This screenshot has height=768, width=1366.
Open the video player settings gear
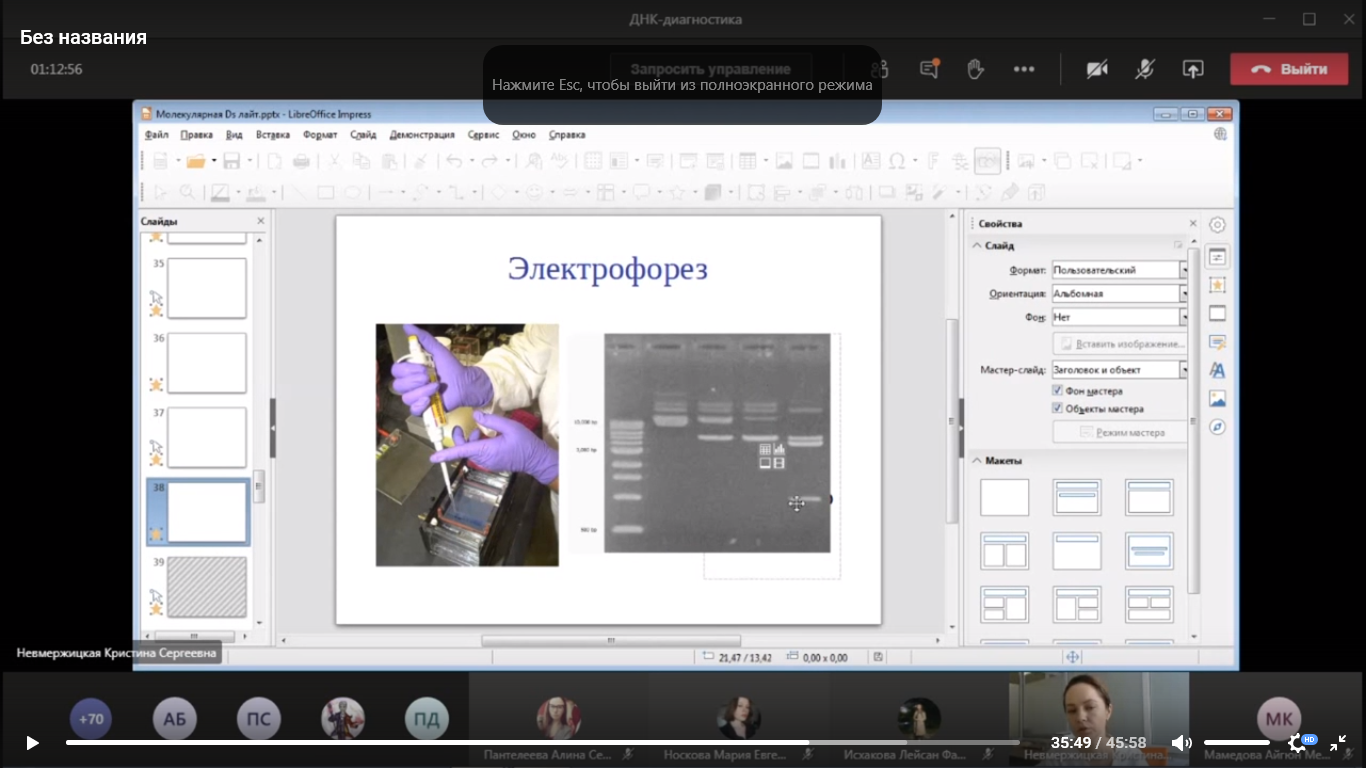coord(1298,743)
